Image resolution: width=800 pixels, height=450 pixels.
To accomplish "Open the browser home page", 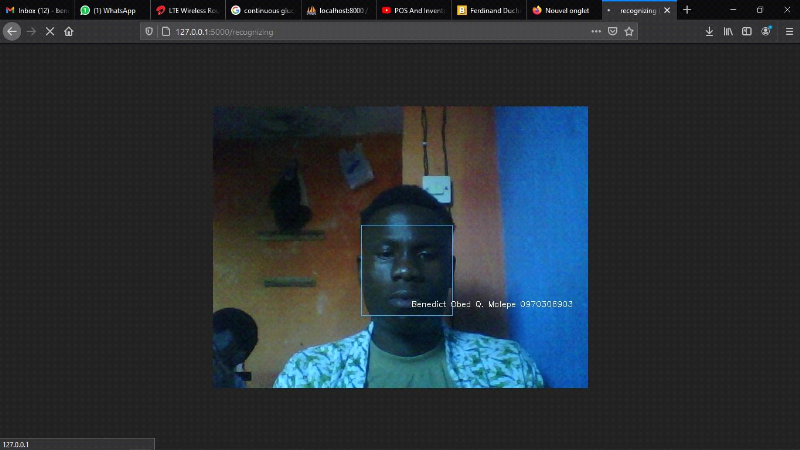I will tap(68, 32).
